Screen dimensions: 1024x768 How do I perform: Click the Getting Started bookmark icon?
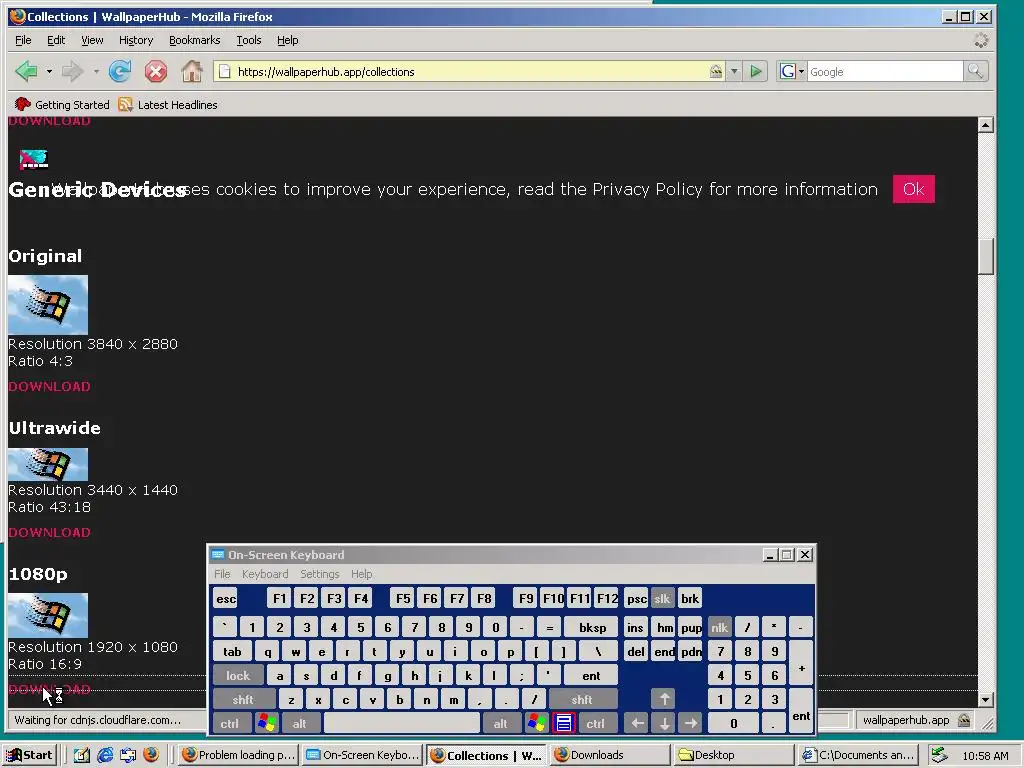click(x=23, y=104)
